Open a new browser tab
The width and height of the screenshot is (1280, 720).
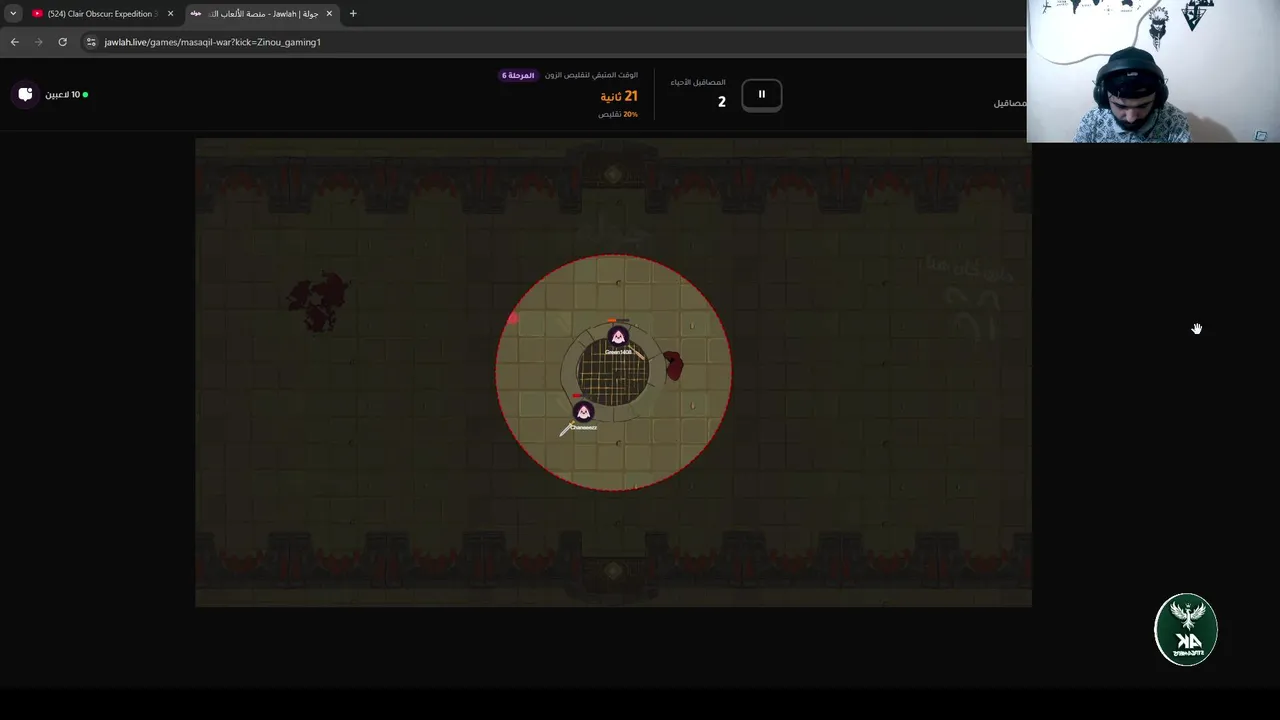(x=353, y=14)
